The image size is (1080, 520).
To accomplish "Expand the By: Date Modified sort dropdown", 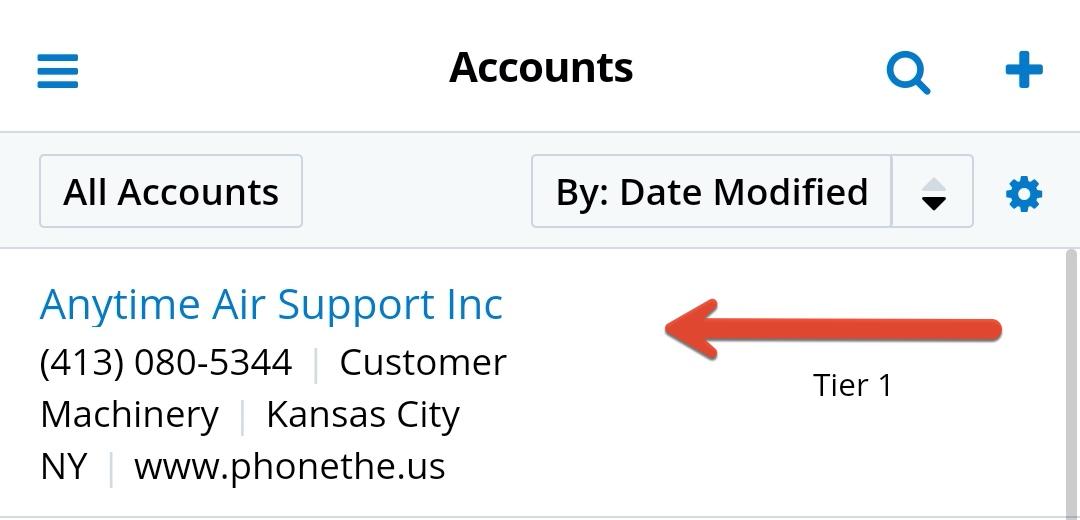I will [x=711, y=191].
